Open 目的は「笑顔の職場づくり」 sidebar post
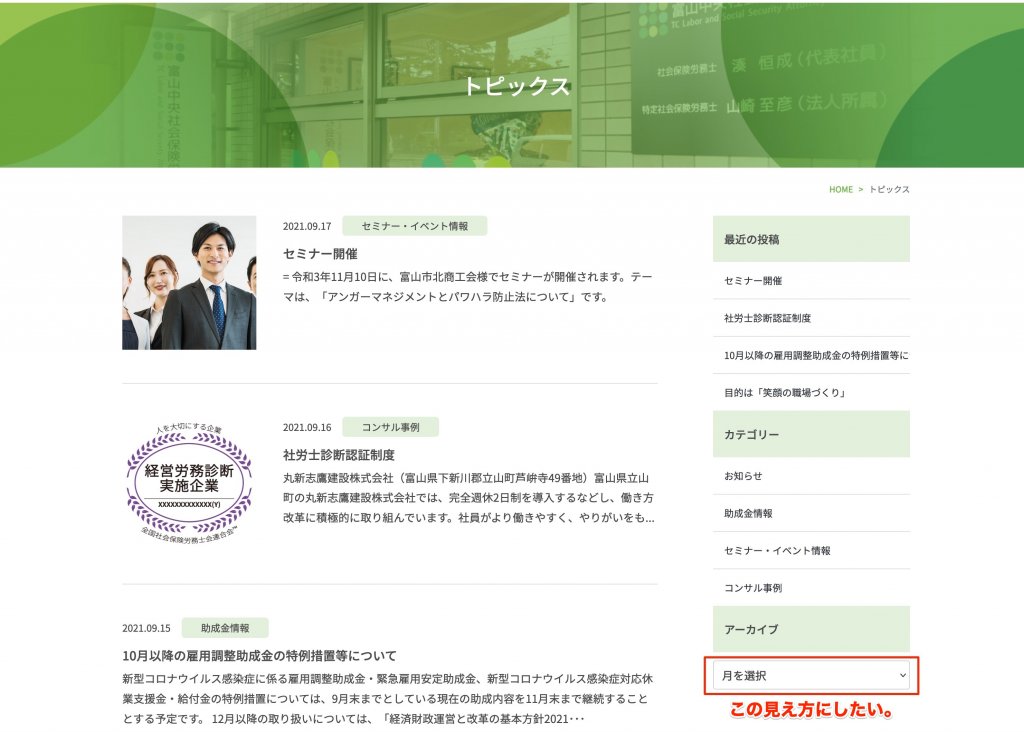Screen dimensions: 1024x732 pyautogui.click(x=785, y=393)
